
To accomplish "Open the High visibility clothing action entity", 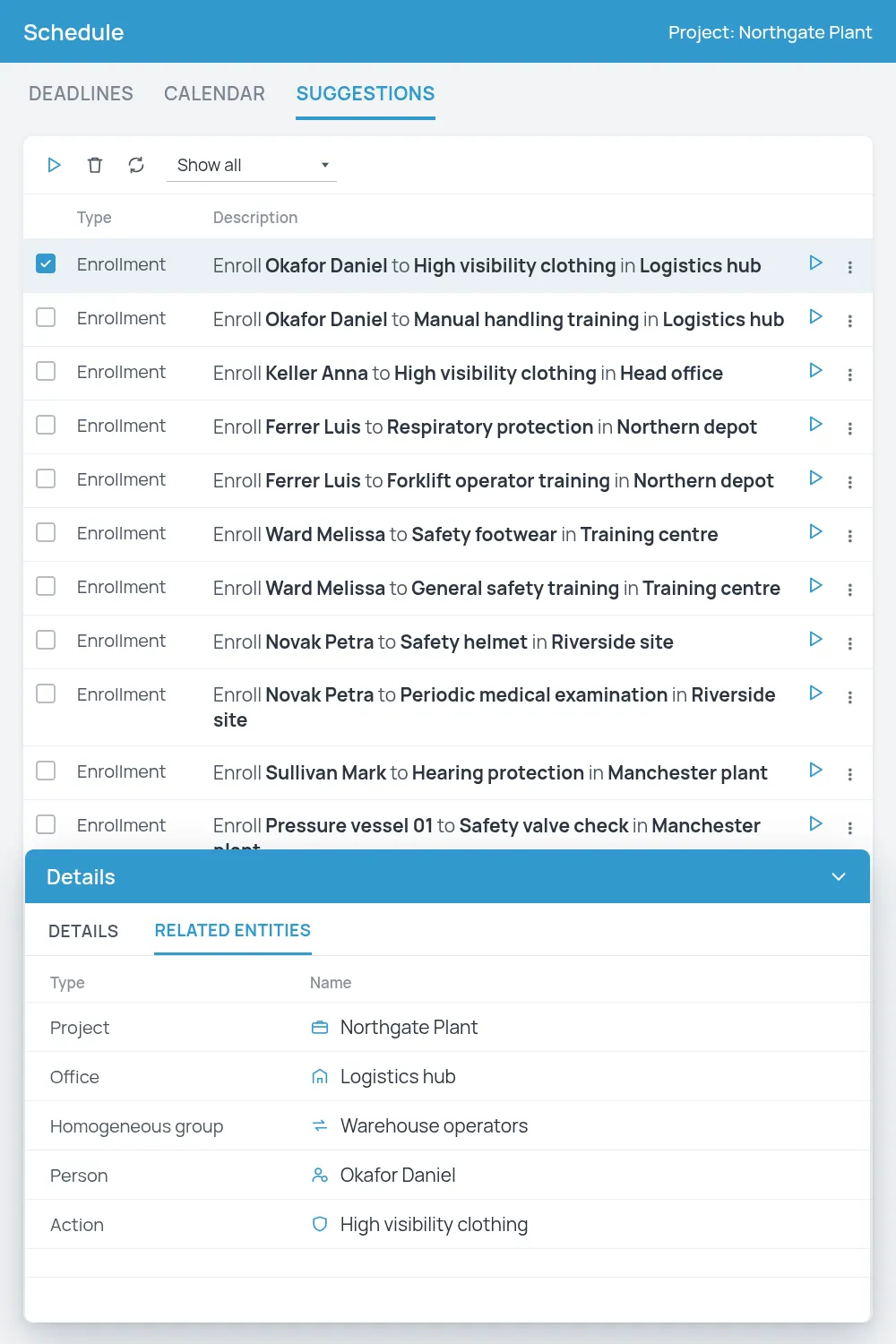I will click(434, 1224).
